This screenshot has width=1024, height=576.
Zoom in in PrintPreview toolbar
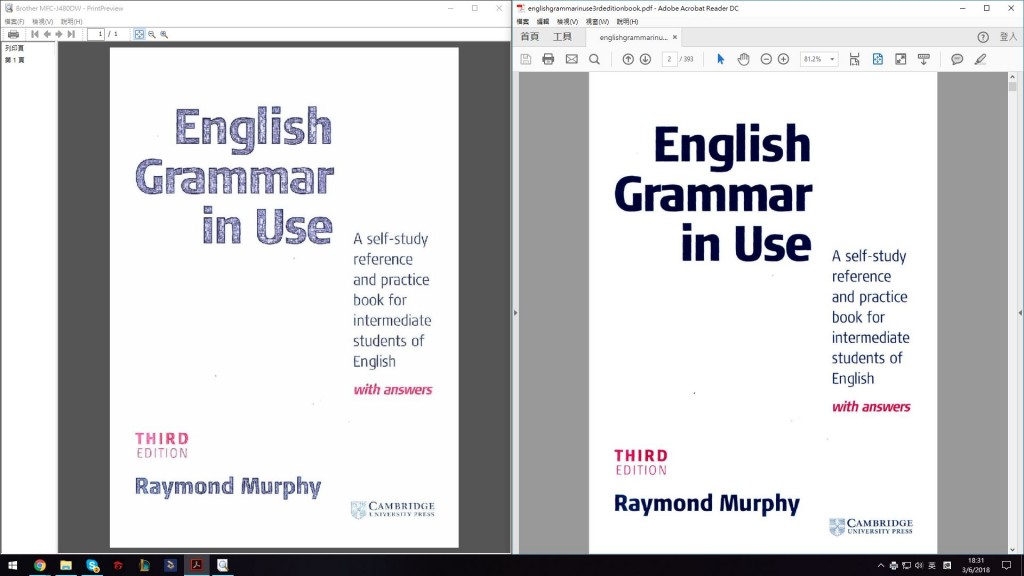pos(164,34)
